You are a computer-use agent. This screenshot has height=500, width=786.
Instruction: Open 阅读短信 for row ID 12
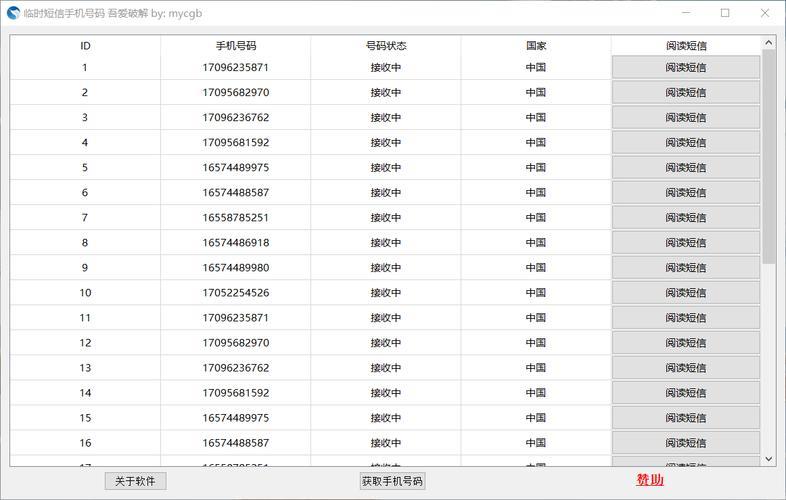coord(686,343)
